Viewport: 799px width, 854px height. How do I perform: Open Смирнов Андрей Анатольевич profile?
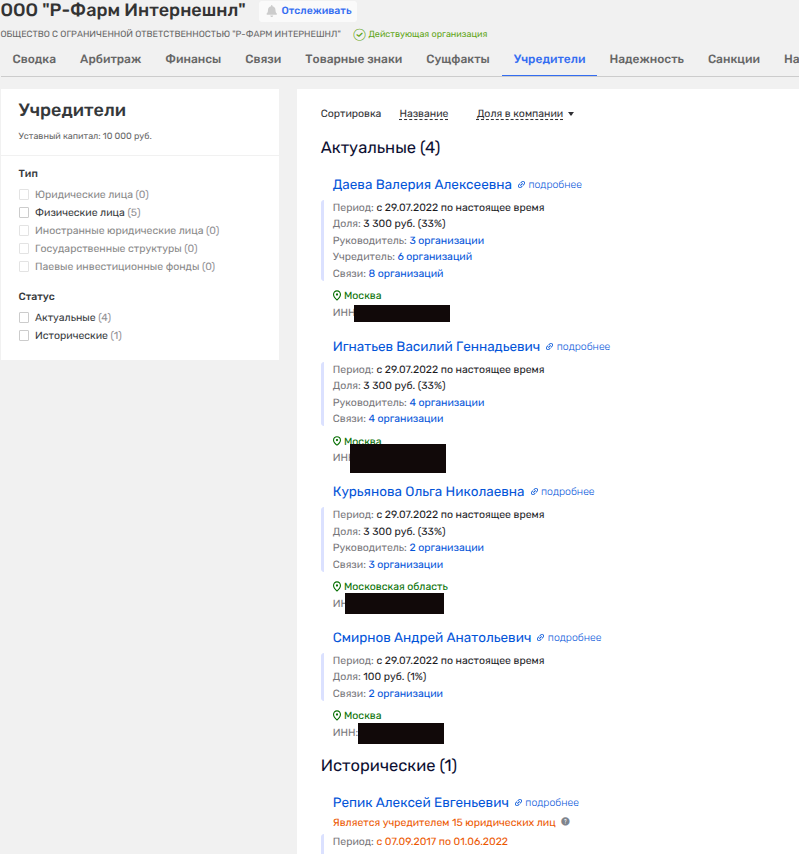tap(432, 637)
